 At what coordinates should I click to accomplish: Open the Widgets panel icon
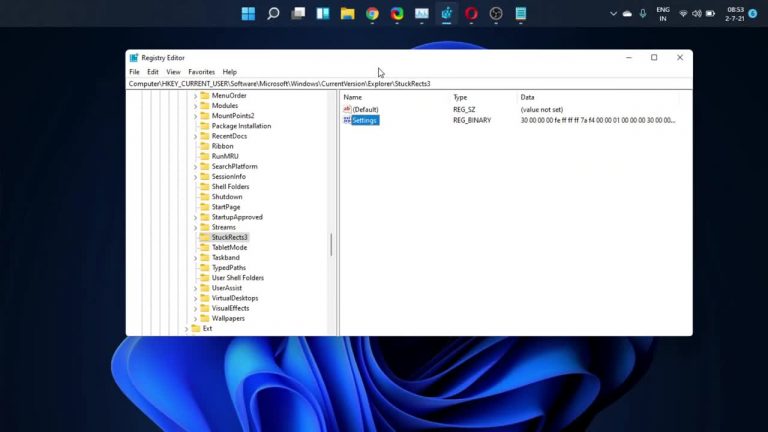point(323,14)
